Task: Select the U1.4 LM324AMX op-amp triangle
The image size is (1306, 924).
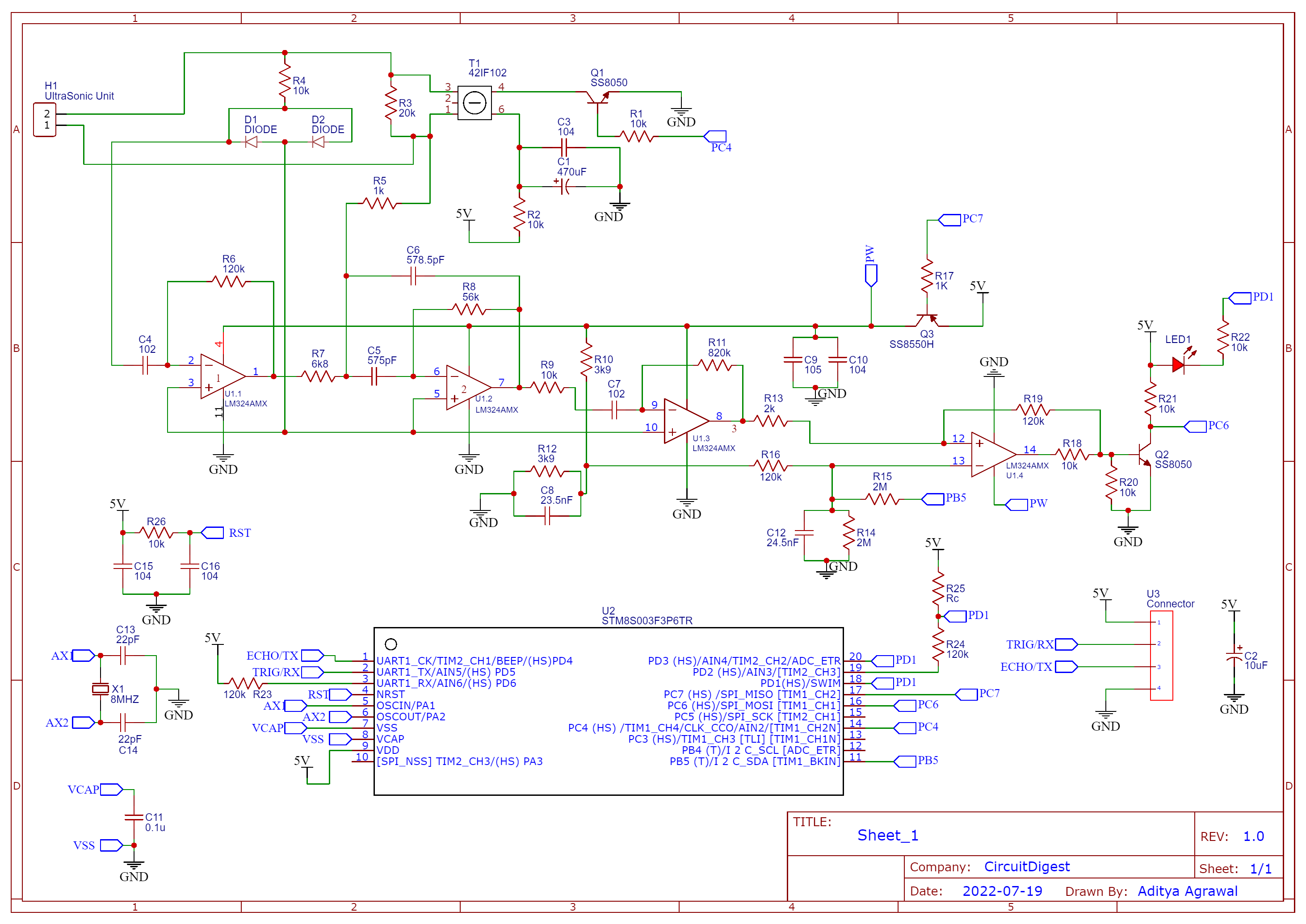Action: pyautogui.click(x=994, y=455)
